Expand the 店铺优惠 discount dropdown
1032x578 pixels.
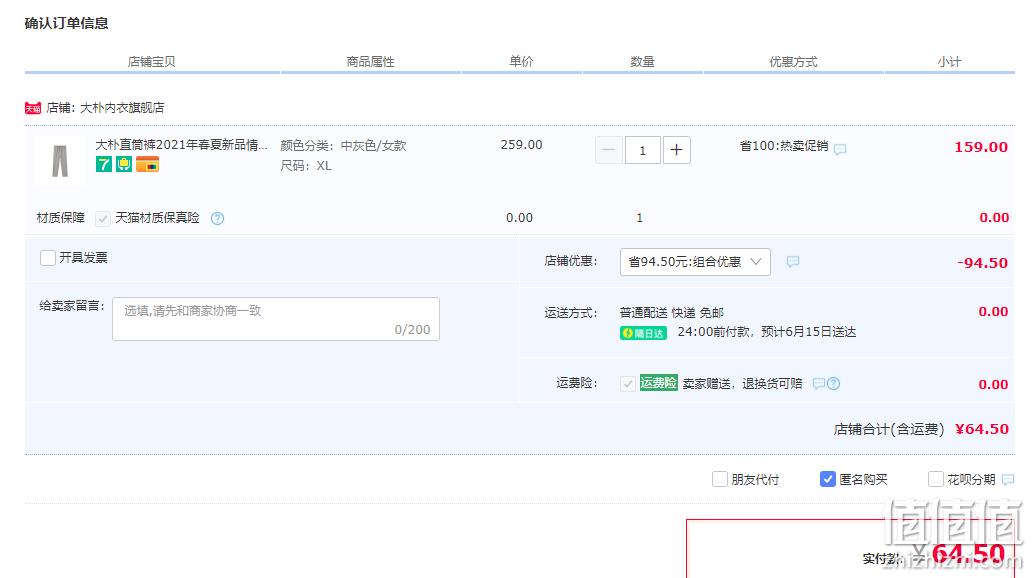click(x=695, y=262)
